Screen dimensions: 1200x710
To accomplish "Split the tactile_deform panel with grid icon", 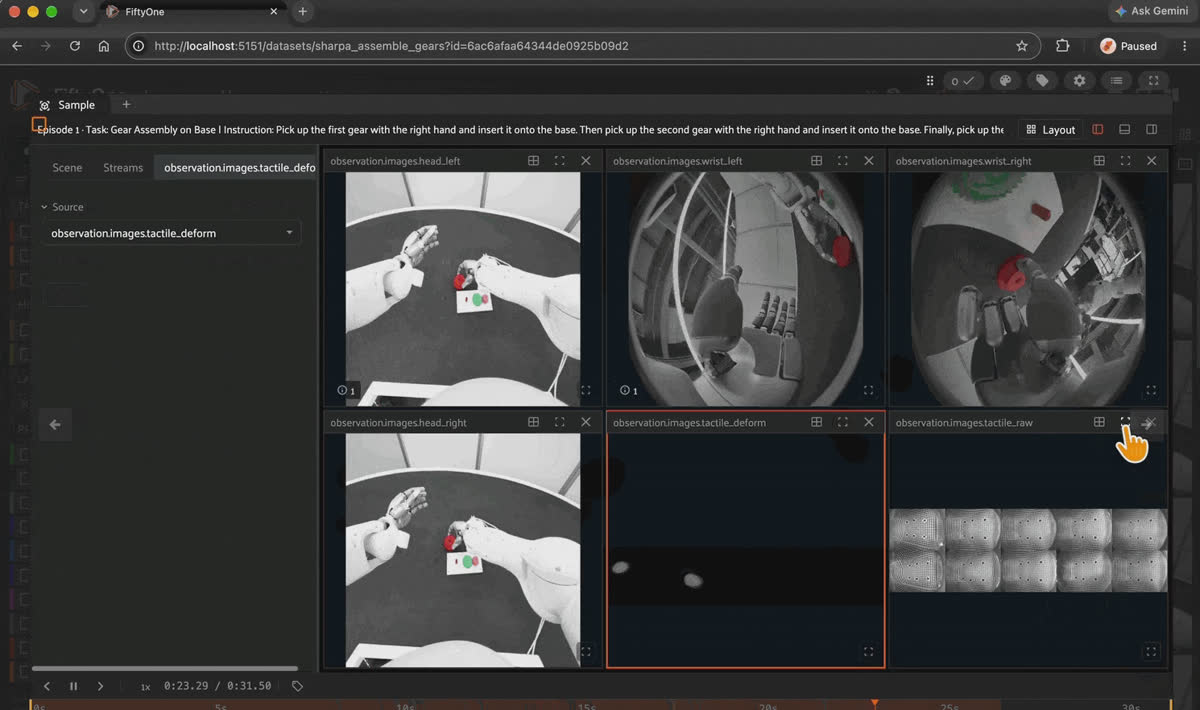I will [817, 423].
